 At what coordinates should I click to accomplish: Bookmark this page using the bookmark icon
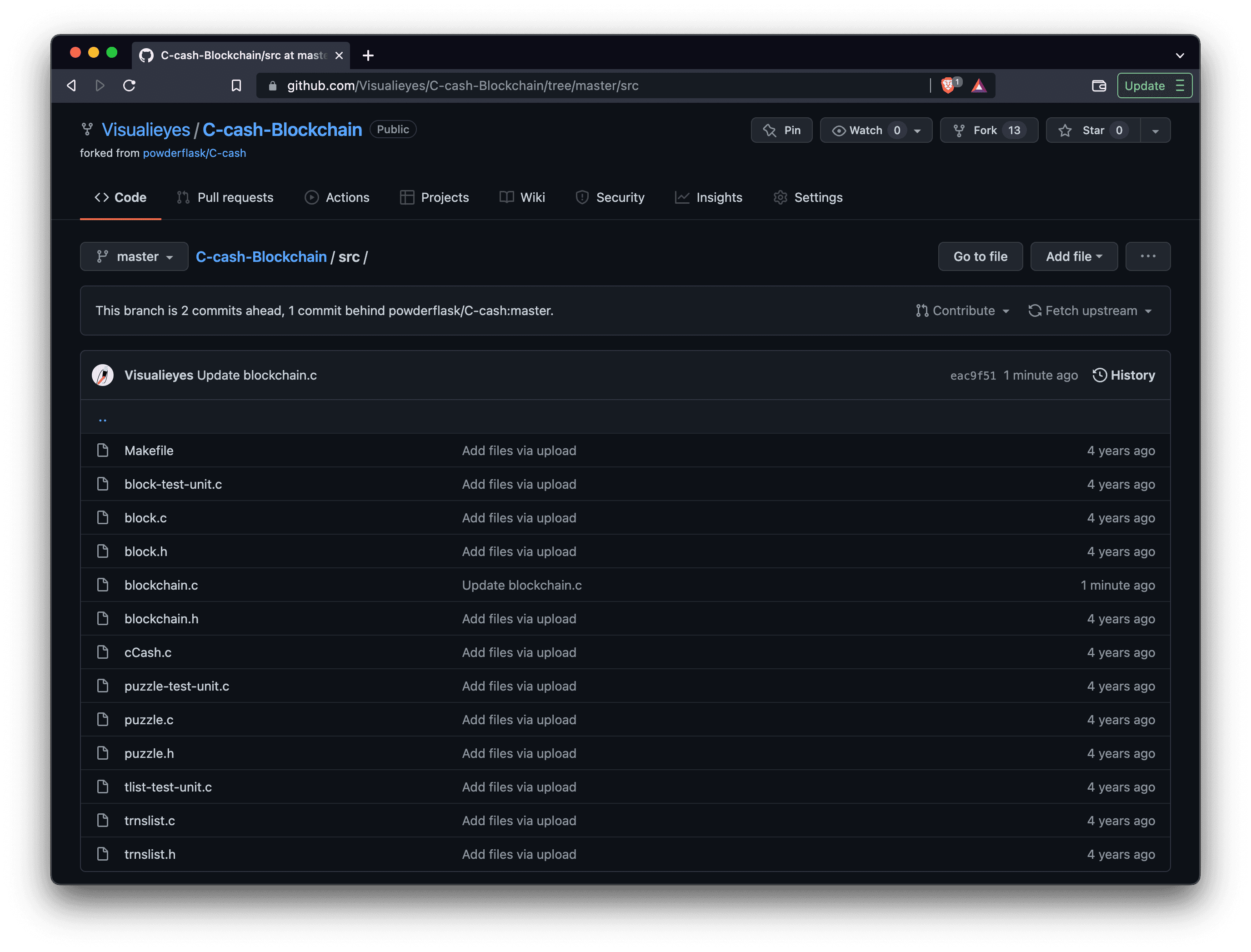click(236, 85)
